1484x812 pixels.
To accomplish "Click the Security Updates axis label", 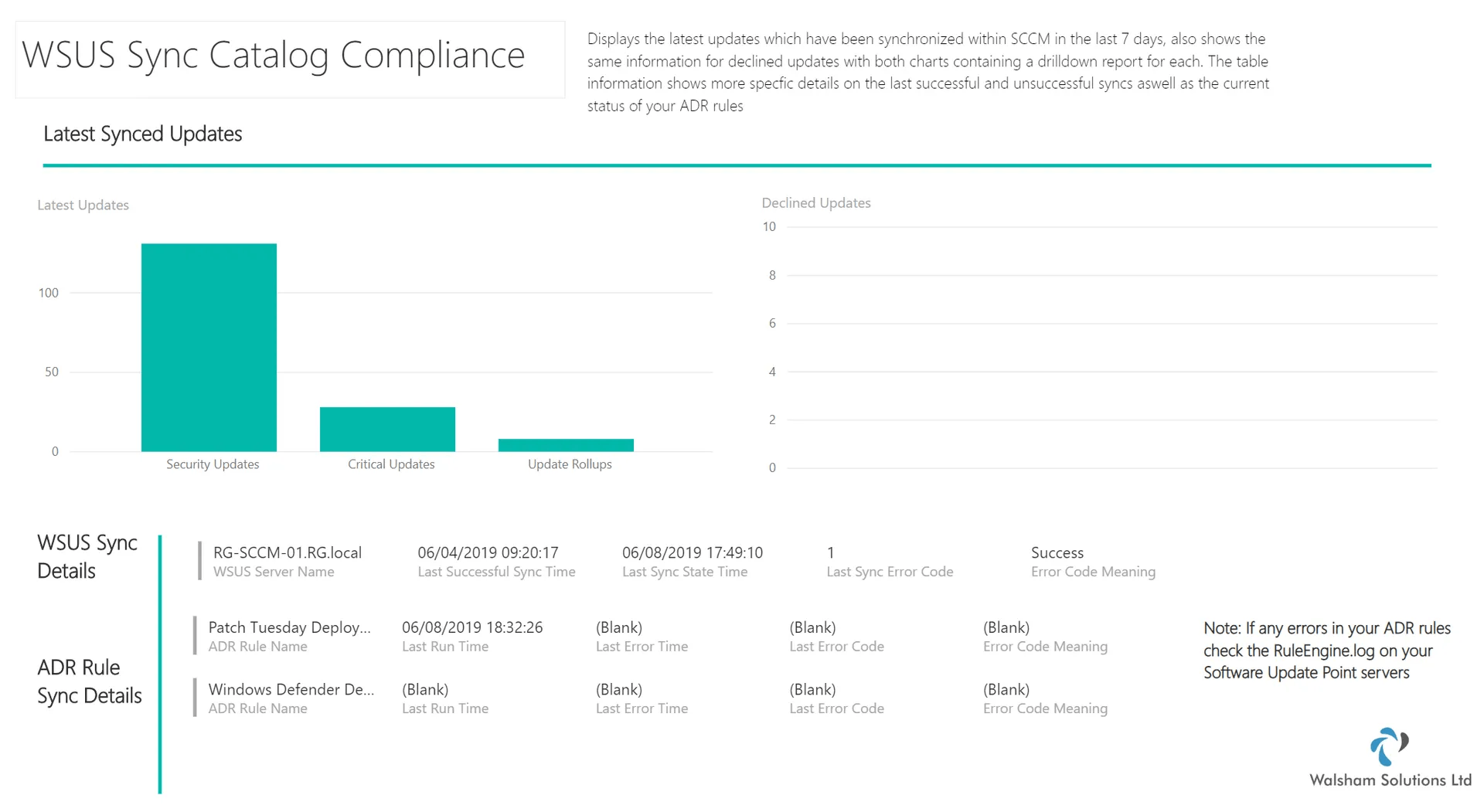I will point(213,464).
